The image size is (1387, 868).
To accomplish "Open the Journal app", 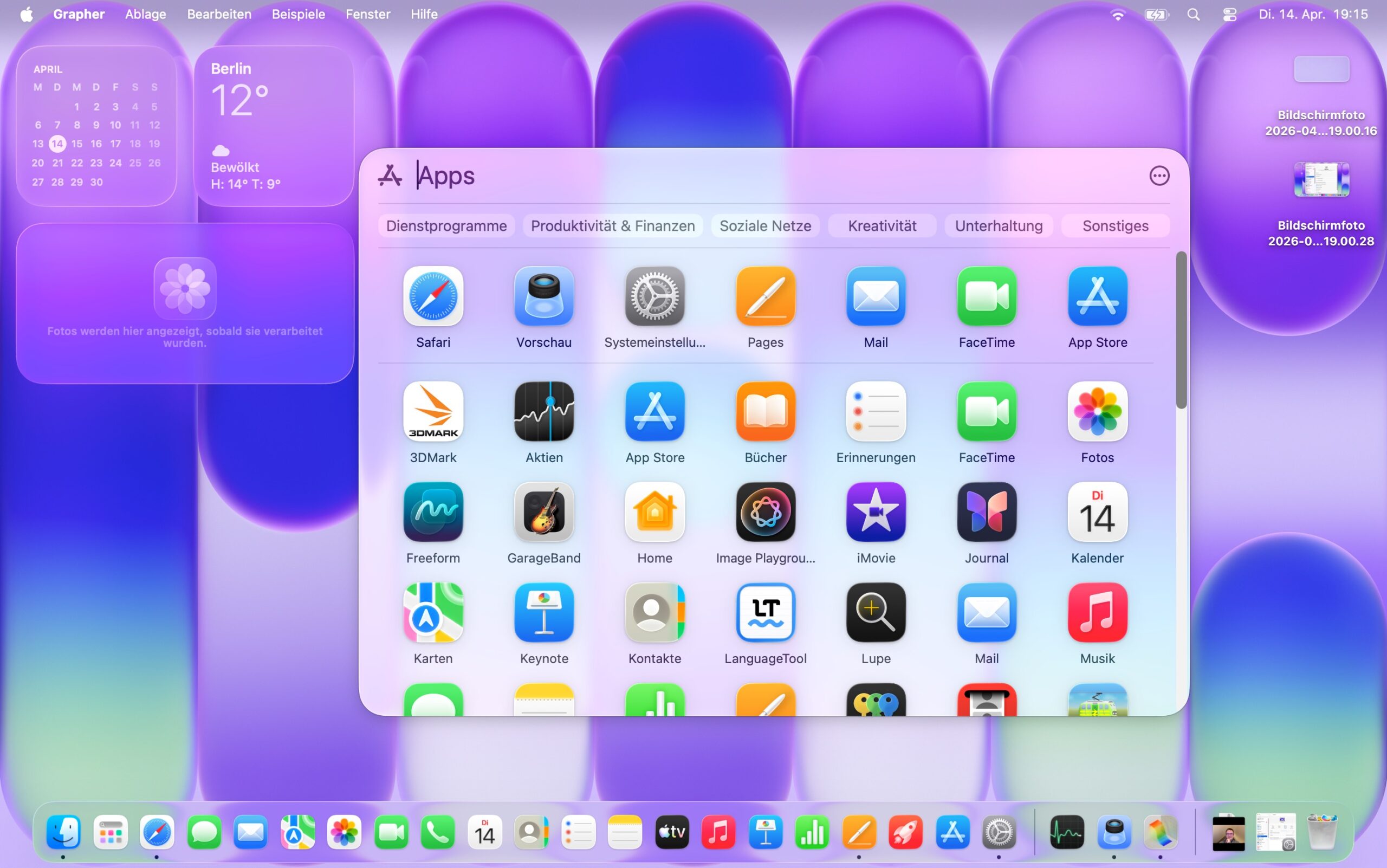I will coord(986,512).
